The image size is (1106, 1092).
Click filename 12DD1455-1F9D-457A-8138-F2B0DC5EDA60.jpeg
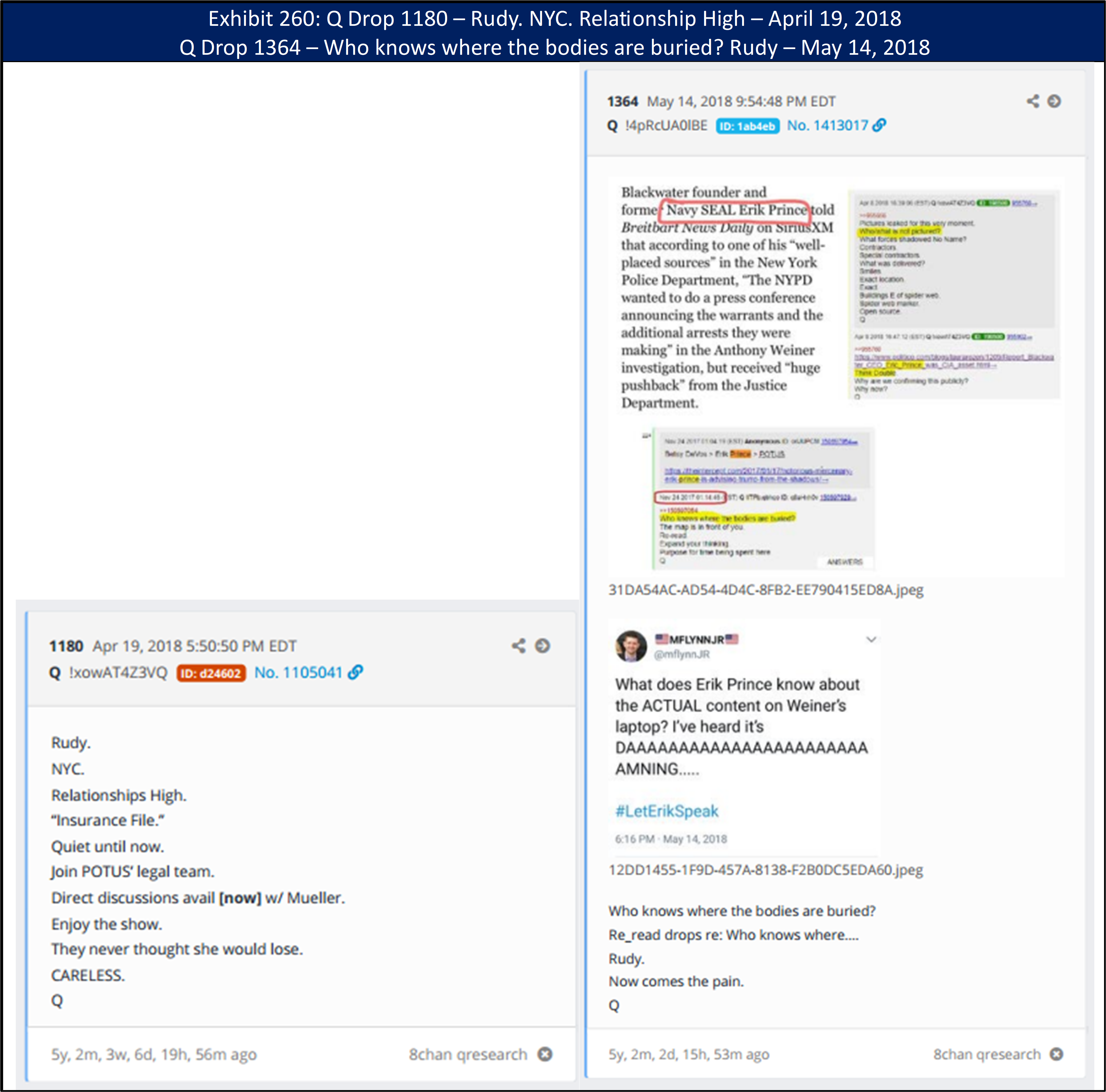[765, 870]
